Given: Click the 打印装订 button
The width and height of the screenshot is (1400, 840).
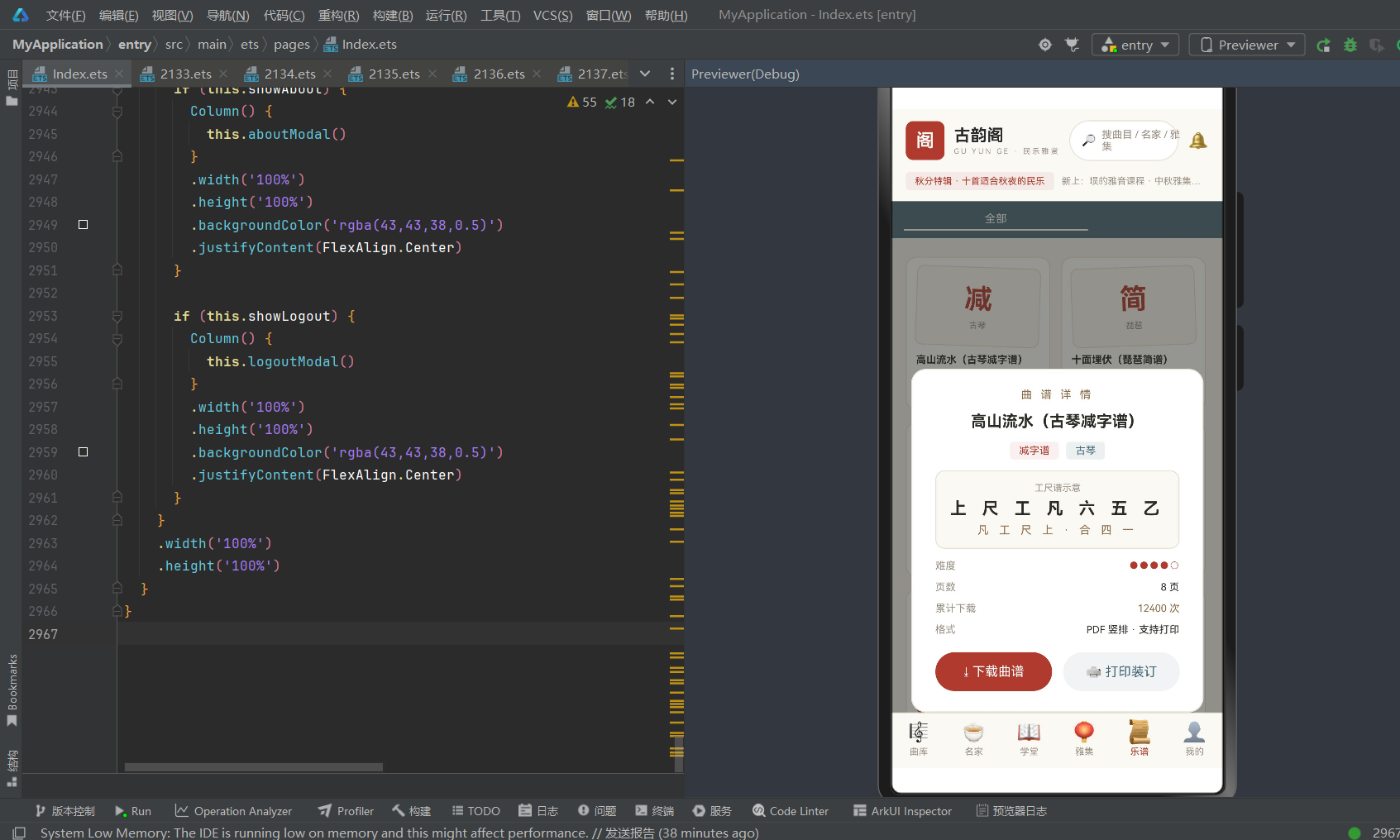Looking at the screenshot, I should pos(1121,671).
